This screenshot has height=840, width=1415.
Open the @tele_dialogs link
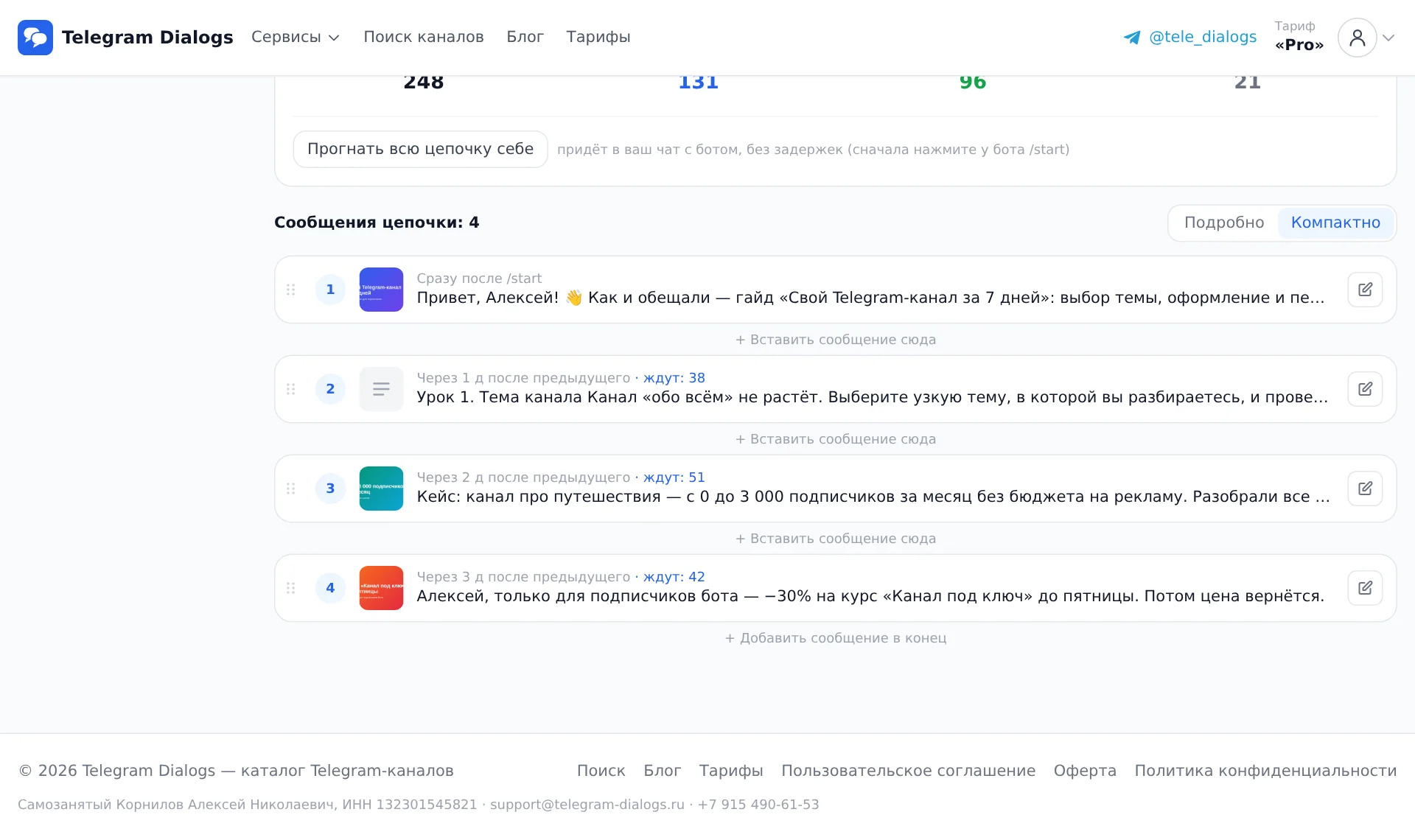(1203, 37)
